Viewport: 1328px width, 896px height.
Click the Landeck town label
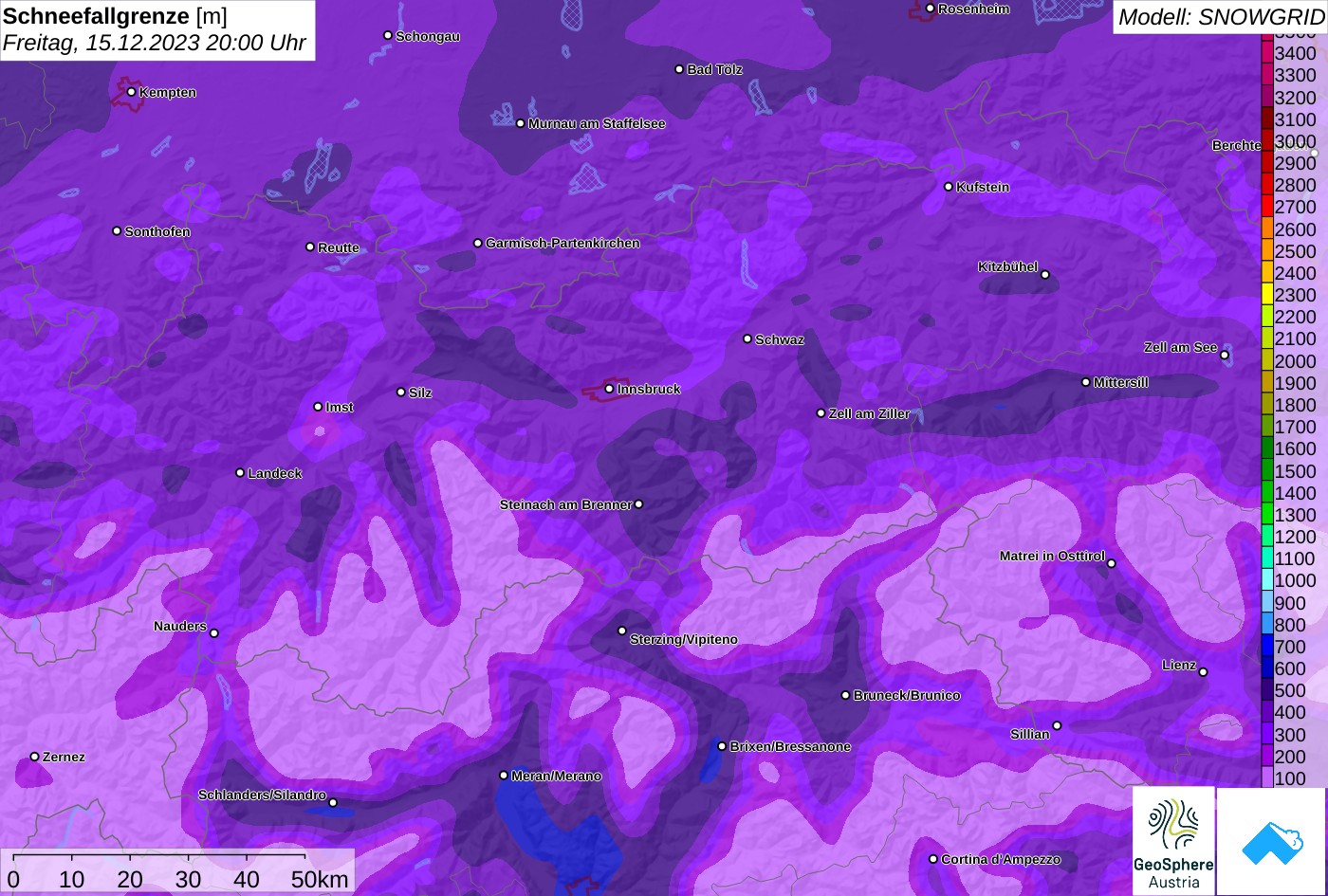tap(275, 473)
